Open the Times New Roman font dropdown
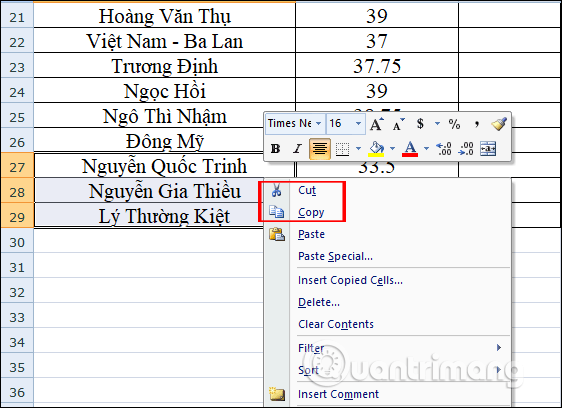The image size is (562, 408). click(x=318, y=124)
